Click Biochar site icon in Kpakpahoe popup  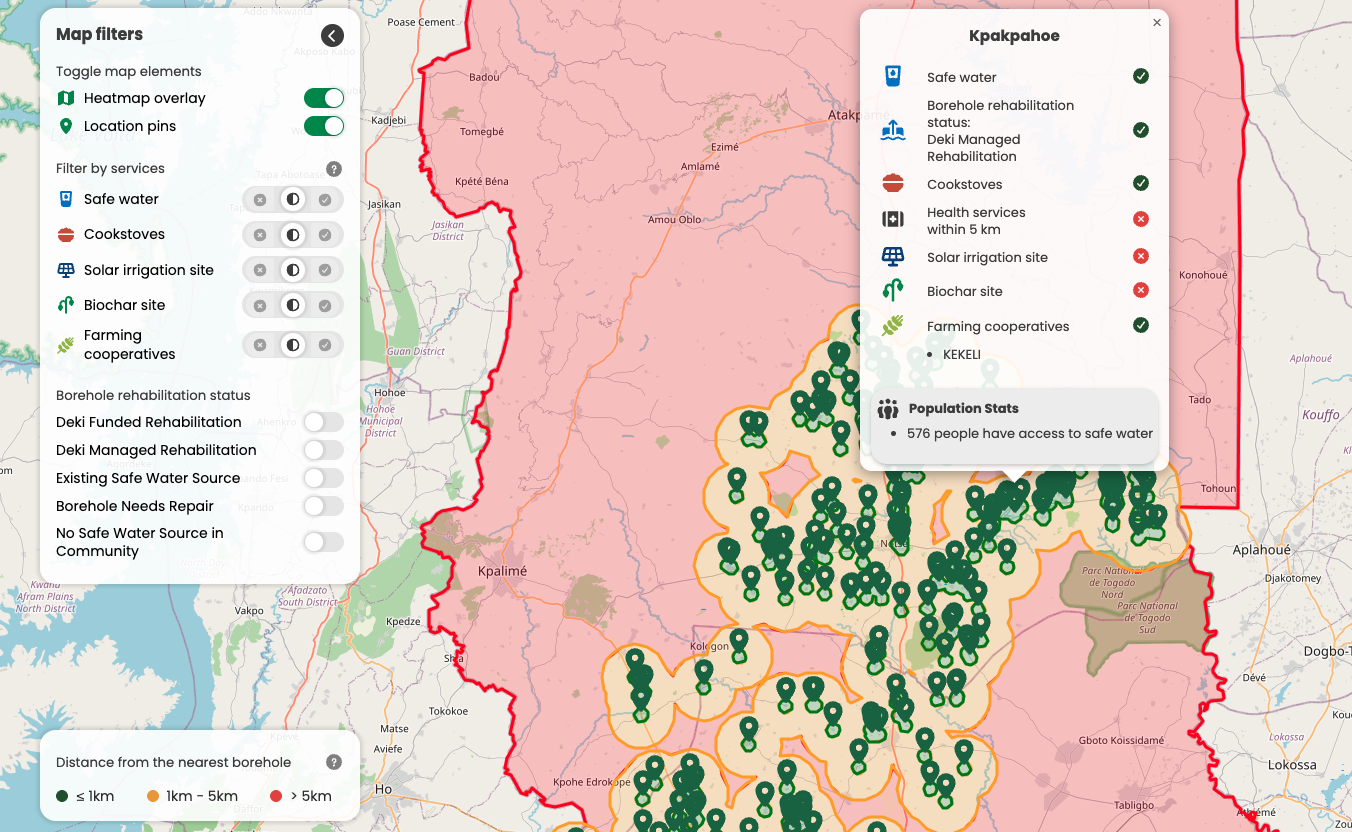(x=893, y=291)
